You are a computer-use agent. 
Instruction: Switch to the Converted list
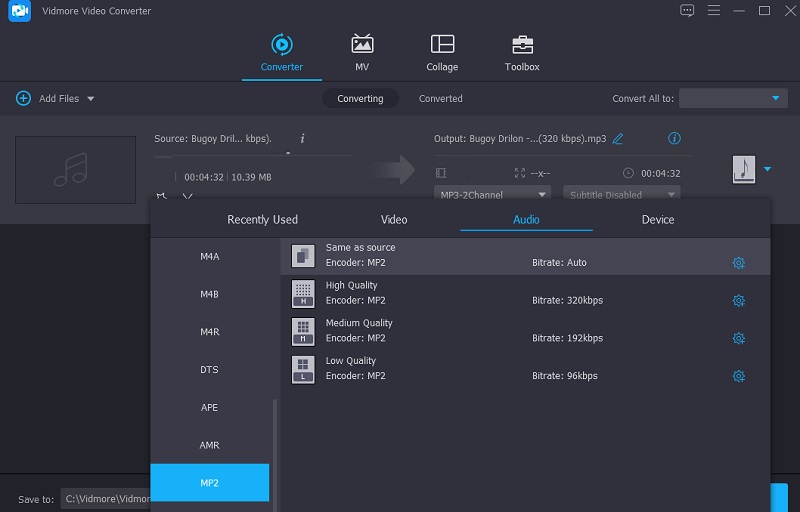(x=440, y=99)
